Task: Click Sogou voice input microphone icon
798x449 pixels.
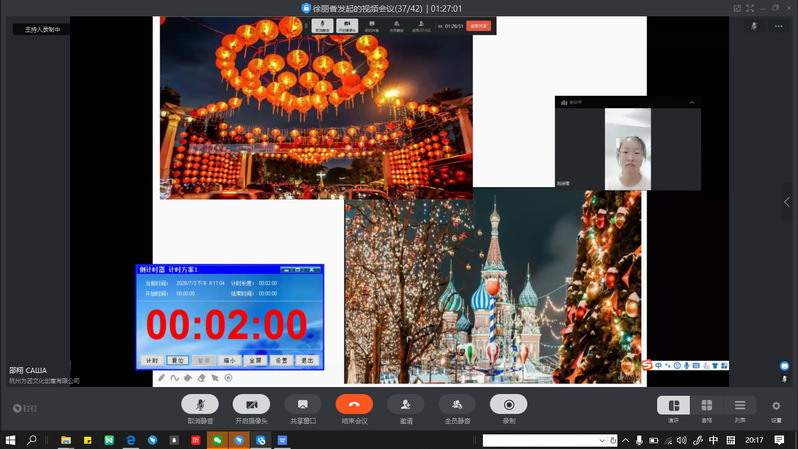Action: point(687,366)
